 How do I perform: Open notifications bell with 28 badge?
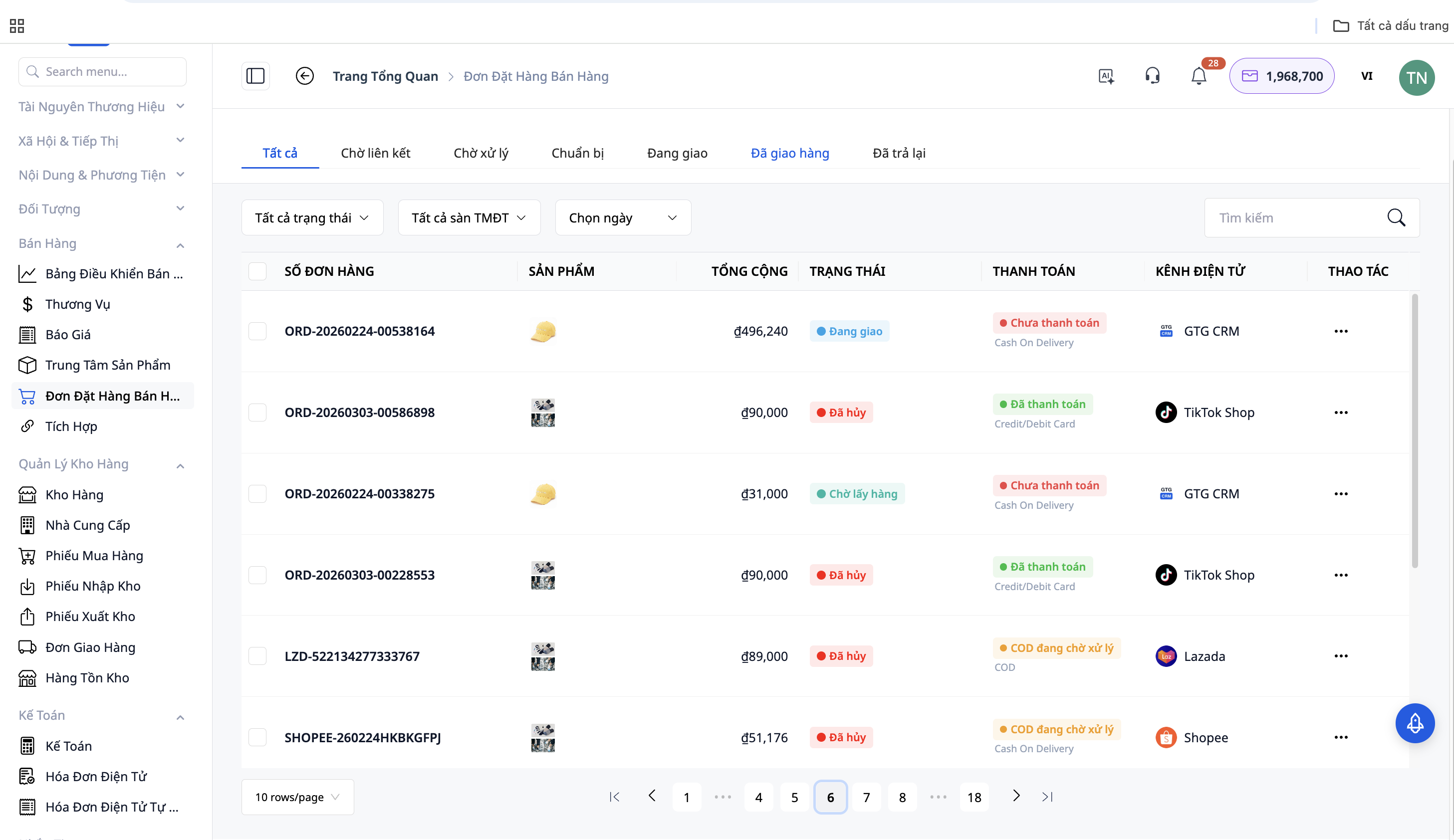tap(1199, 76)
